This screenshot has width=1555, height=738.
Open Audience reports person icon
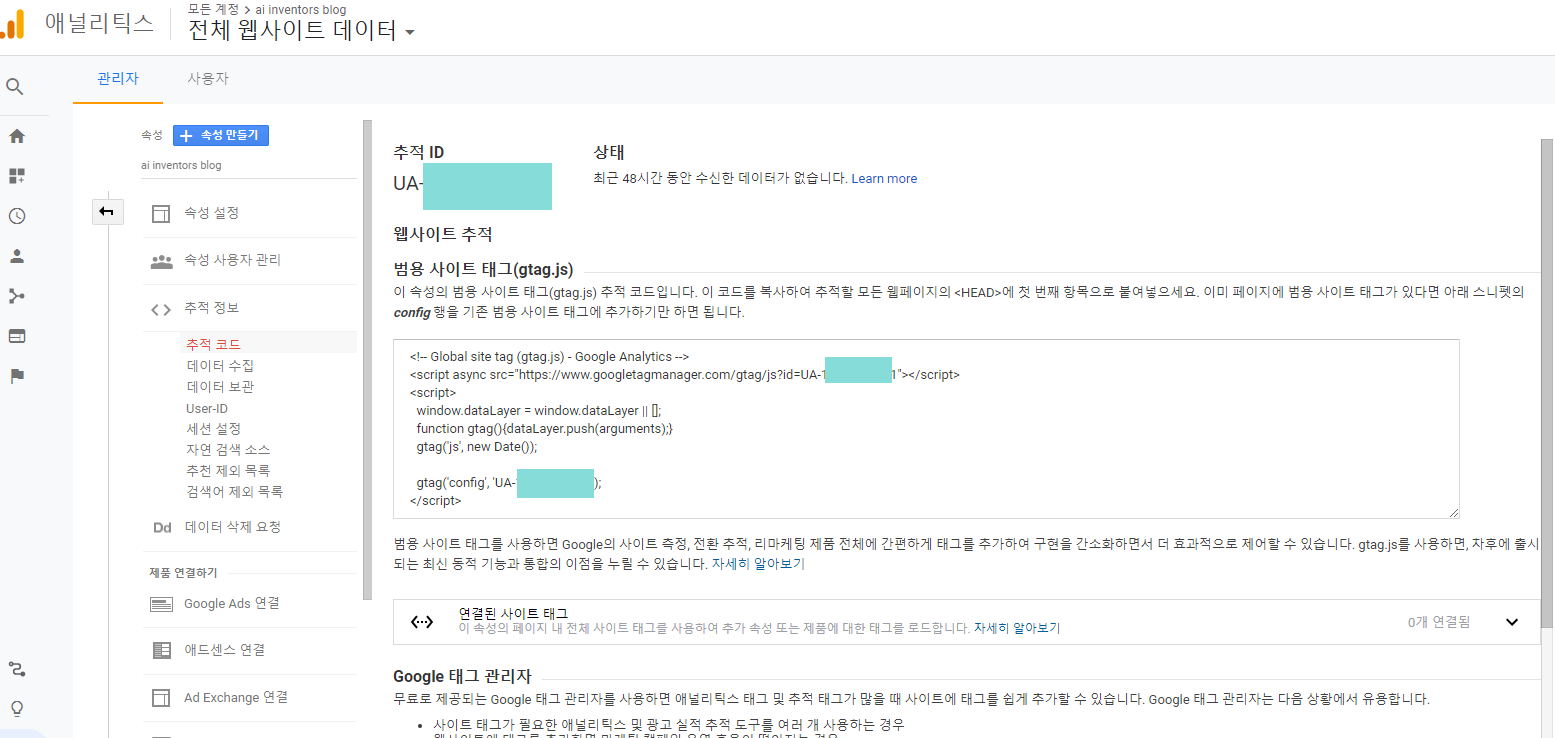coord(17,256)
